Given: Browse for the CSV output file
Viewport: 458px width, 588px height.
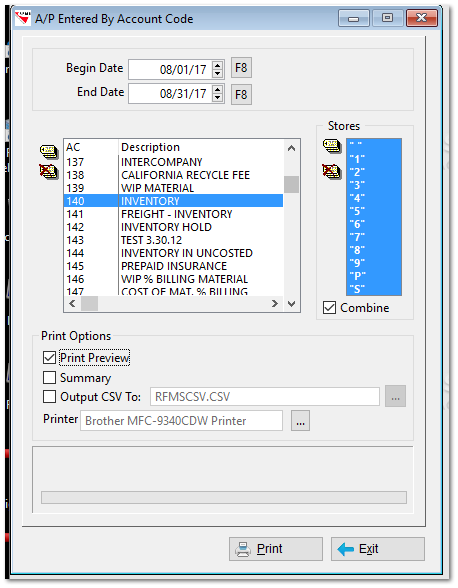Looking at the screenshot, I should [x=395, y=396].
